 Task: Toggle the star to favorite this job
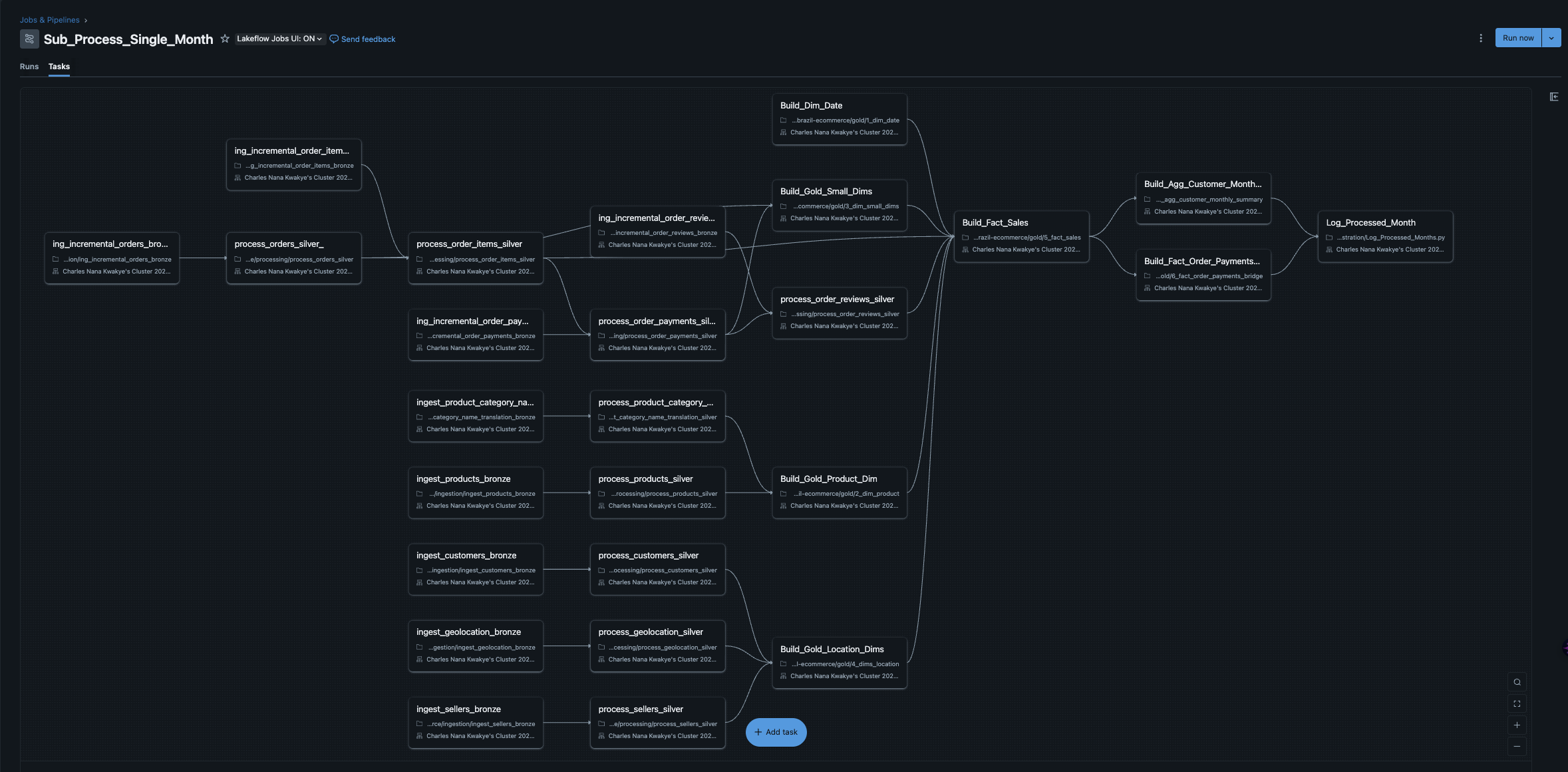pyautogui.click(x=225, y=38)
